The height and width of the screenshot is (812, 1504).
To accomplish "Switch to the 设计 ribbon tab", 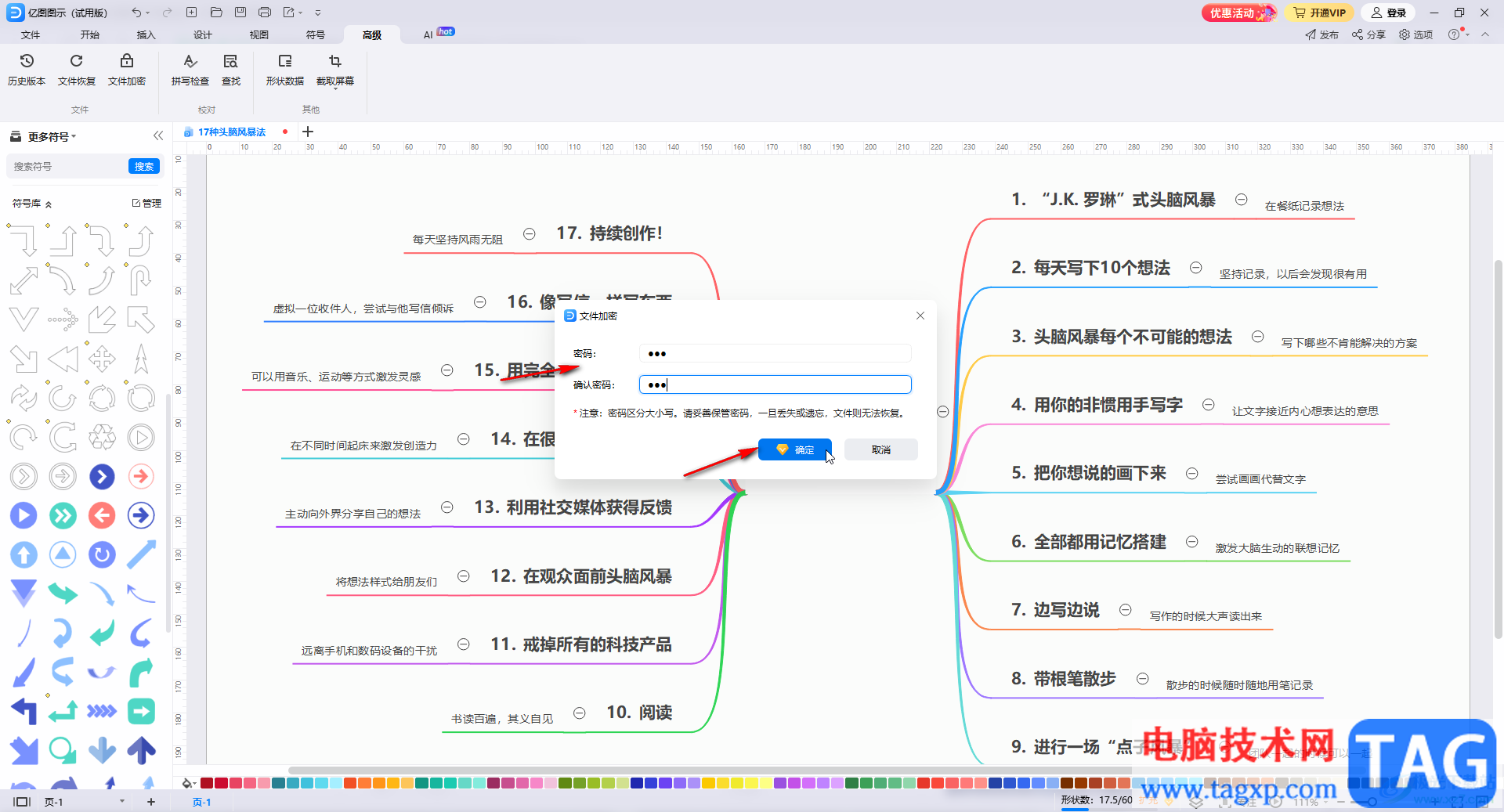I will point(203,34).
